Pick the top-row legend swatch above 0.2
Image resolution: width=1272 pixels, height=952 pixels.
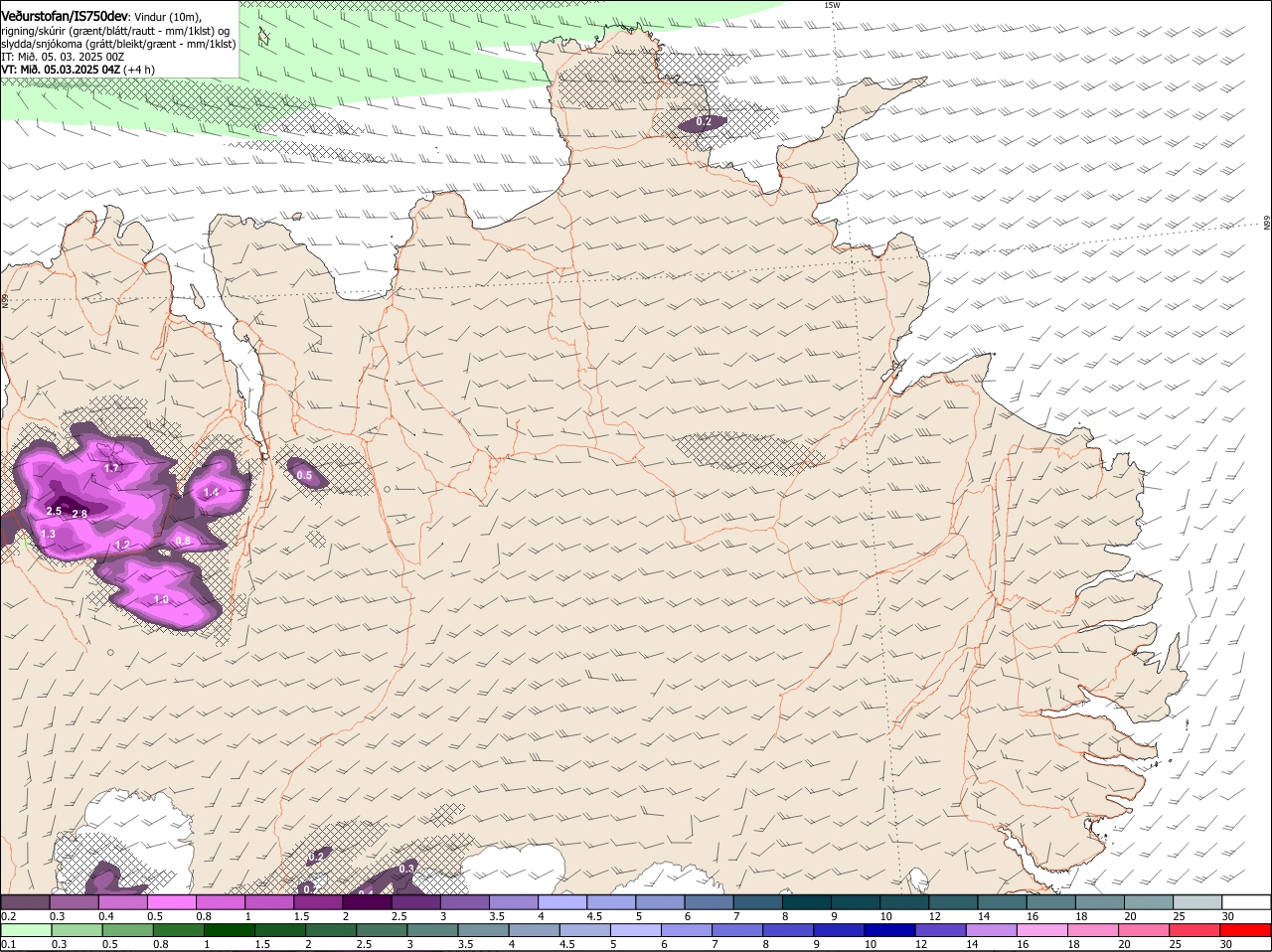click(x=25, y=901)
